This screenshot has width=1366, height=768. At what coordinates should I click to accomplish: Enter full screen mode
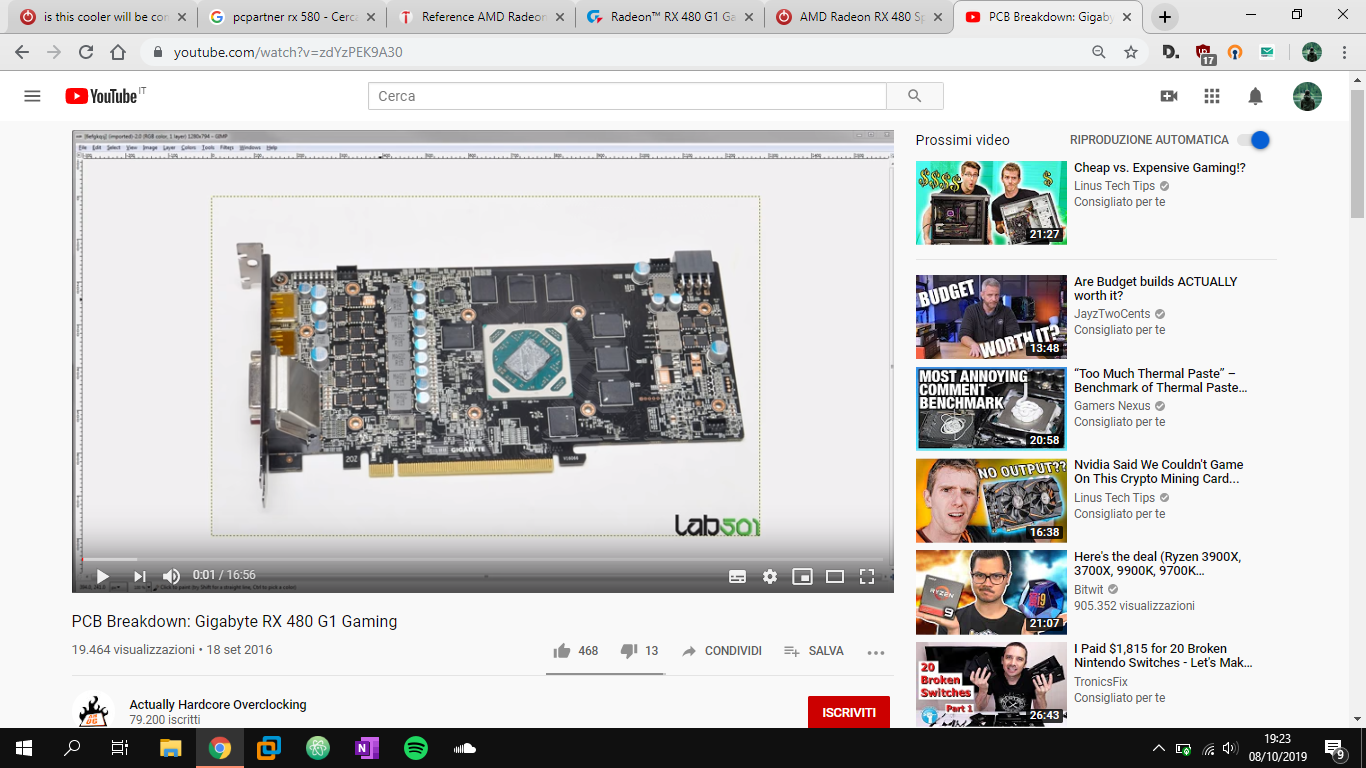coord(867,576)
